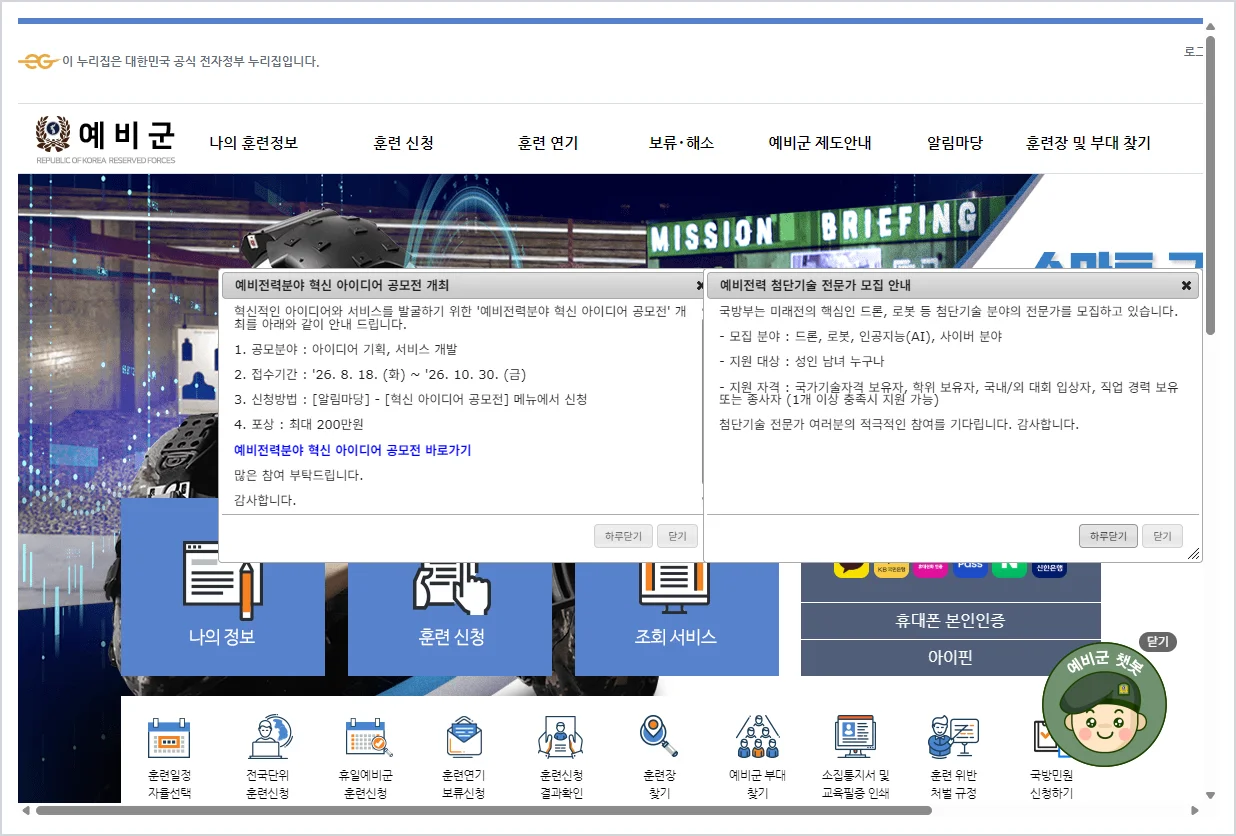Open 훈련 위반 처벌 규정 shortcut
The height and width of the screenshot is (836, 1236).
(x=953, y=757)
